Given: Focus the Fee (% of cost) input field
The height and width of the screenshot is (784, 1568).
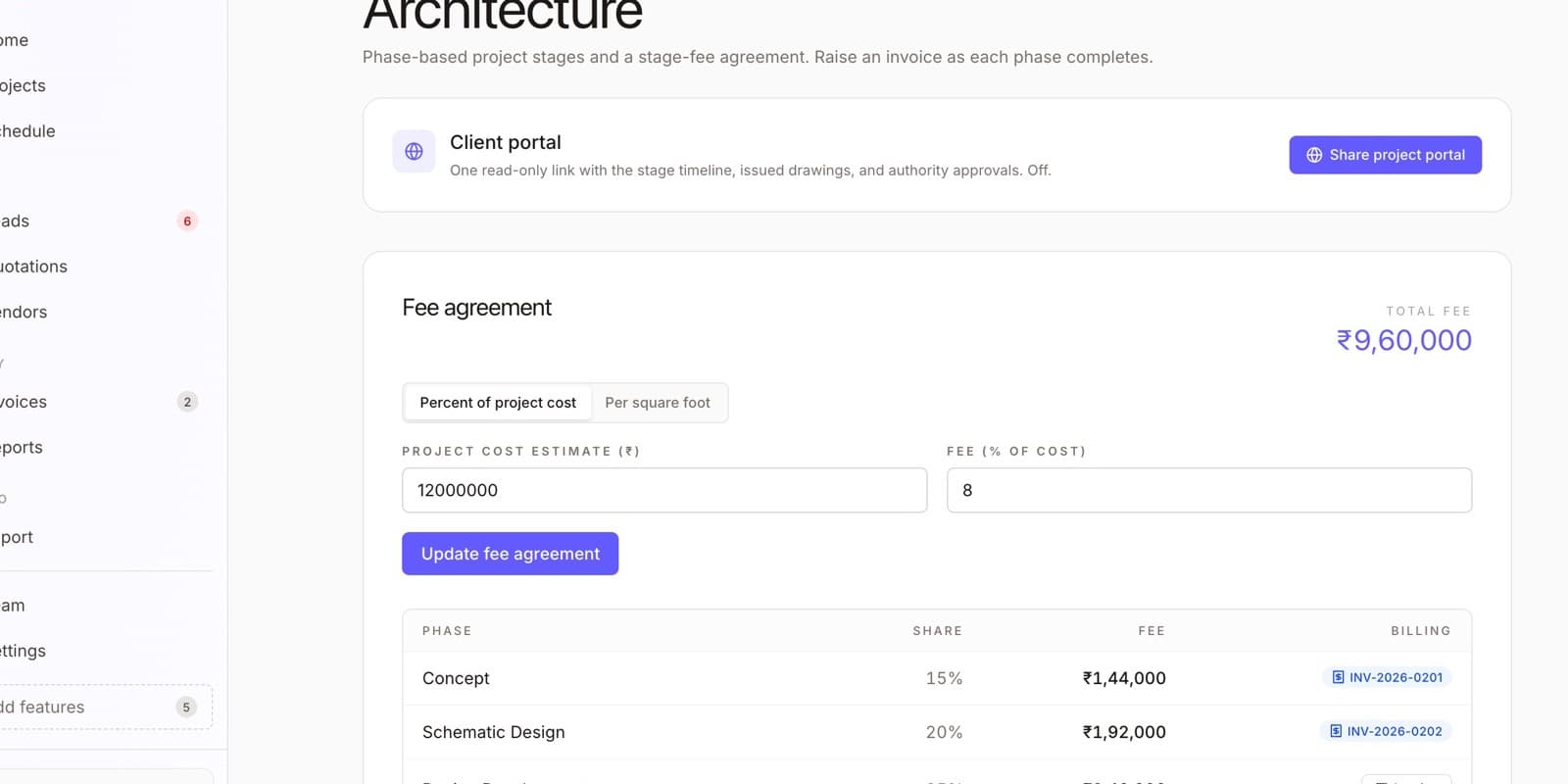Looking at the screenshot, I should (1209, 490).
